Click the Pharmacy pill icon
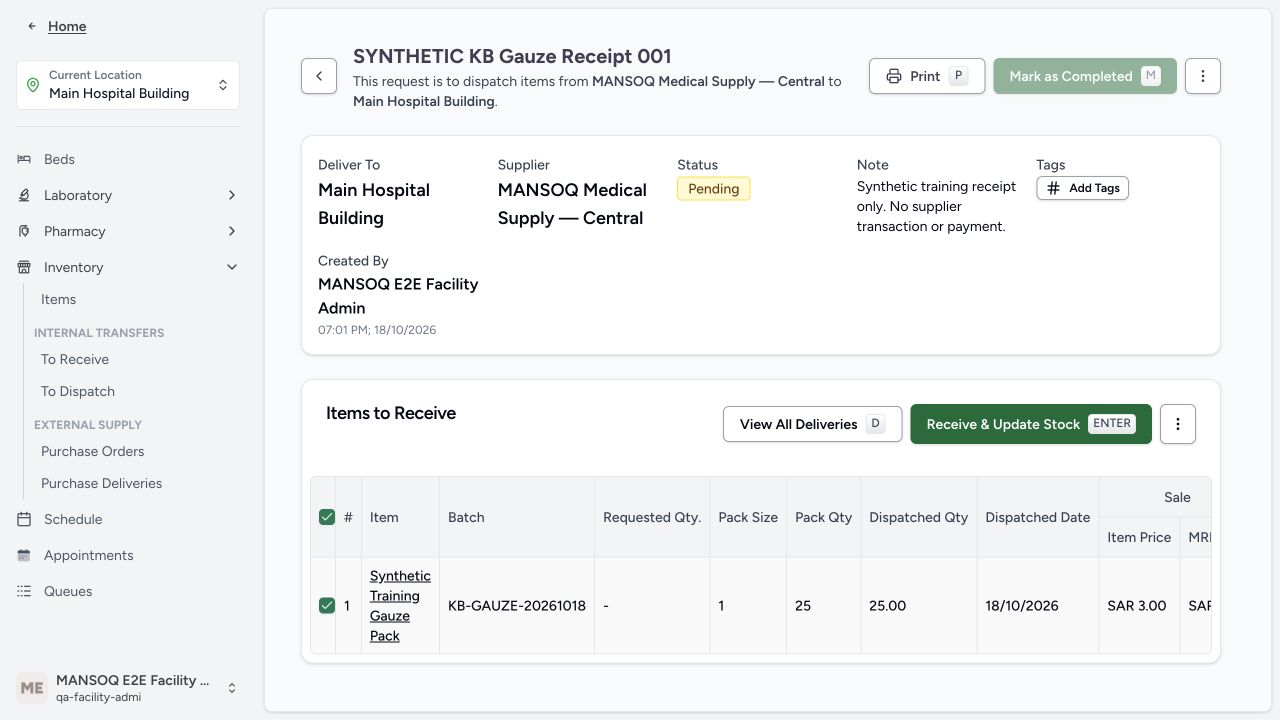 [24, 231]
